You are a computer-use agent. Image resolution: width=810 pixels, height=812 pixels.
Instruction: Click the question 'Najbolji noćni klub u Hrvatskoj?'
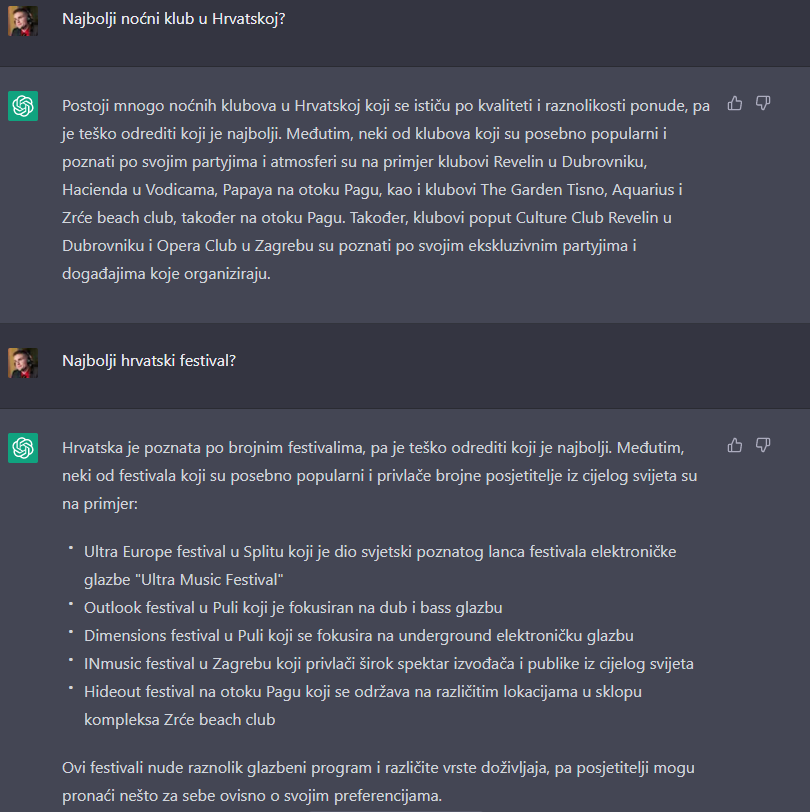(x=173, y=19)
